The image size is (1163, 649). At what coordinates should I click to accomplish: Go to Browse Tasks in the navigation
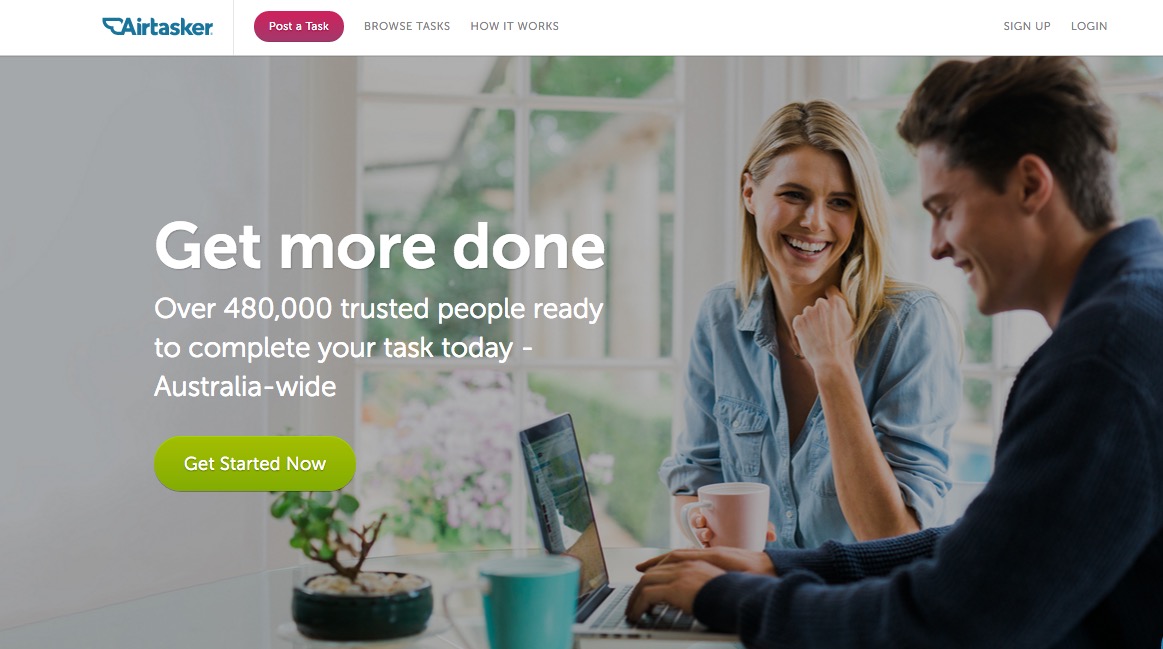click(x=407, y=26)
